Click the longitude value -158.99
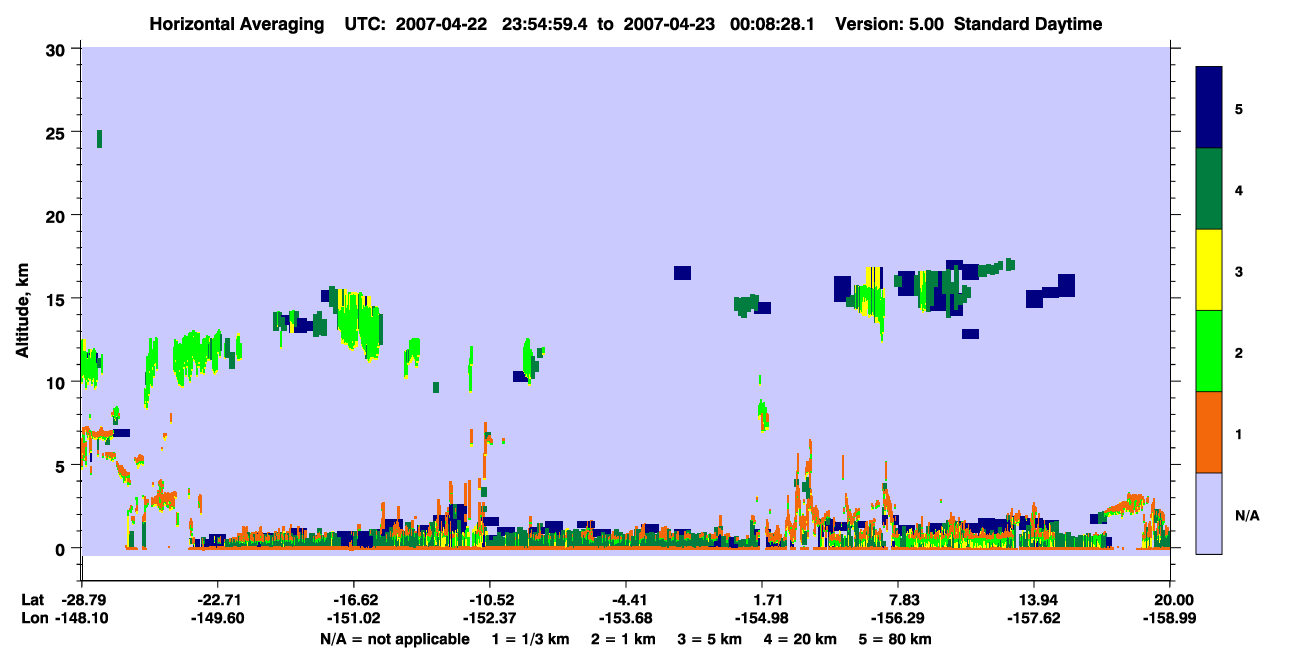1300x667 pixels. pyautogui.click(x=1169, y=618)
